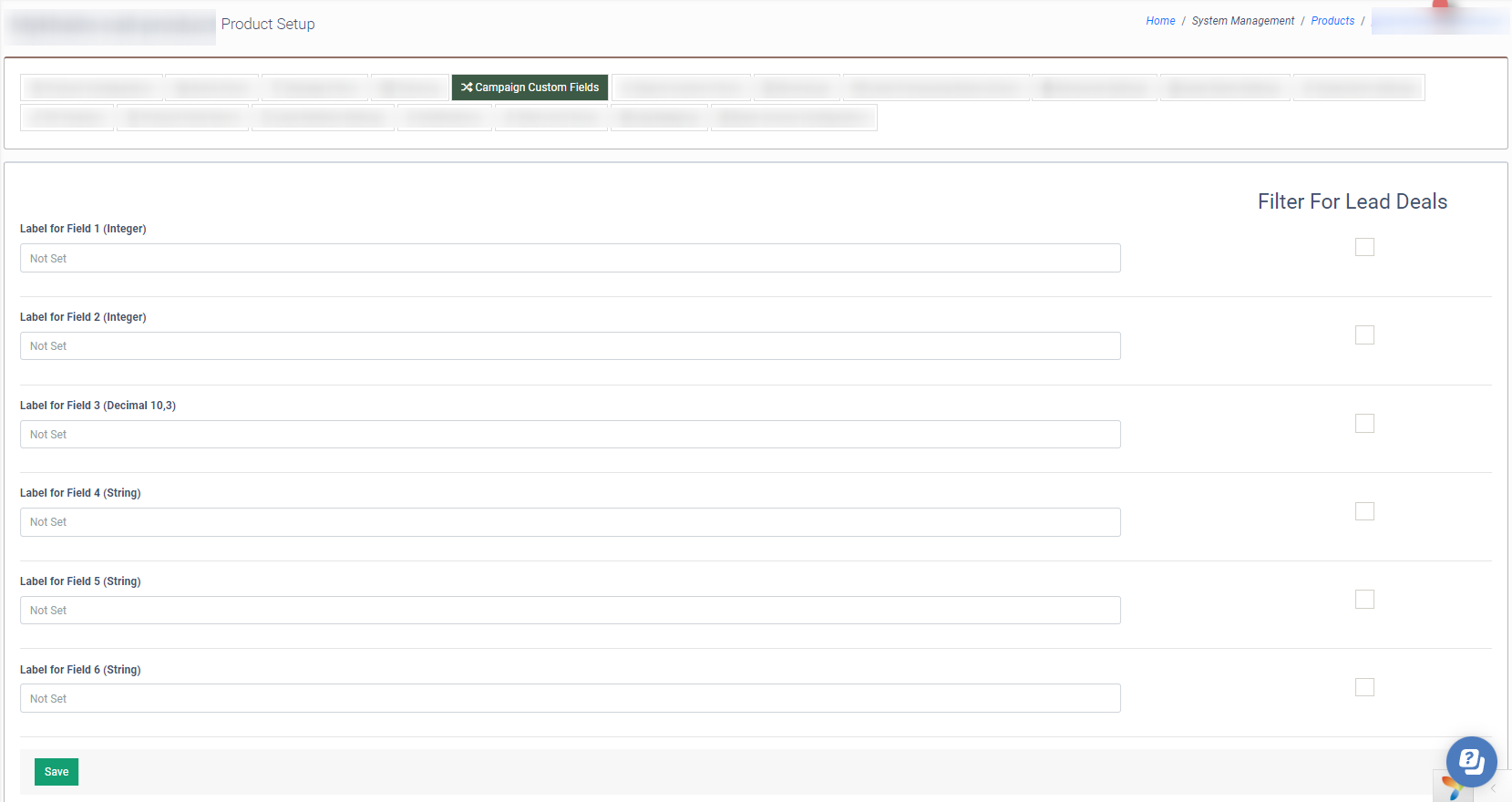Focus the Field 5 (String) label input
The image size is (1512, 802).
click(x=570, y=611)
